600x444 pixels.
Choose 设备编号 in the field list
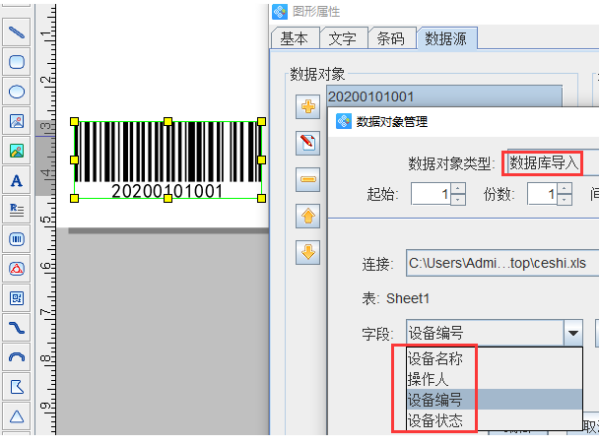coord(494,400)
